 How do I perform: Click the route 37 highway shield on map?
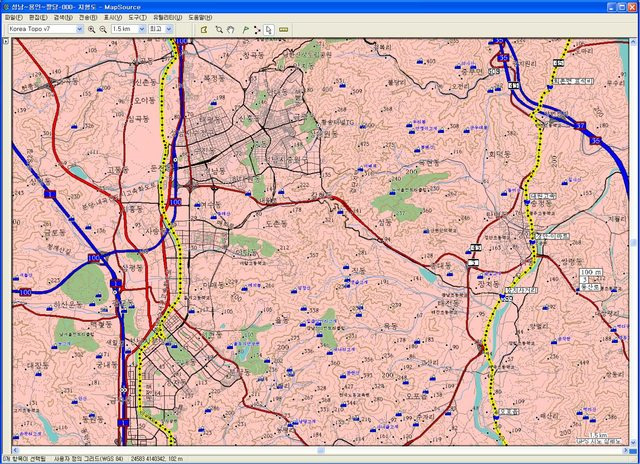pyautogui.click(x=580, y=126)
